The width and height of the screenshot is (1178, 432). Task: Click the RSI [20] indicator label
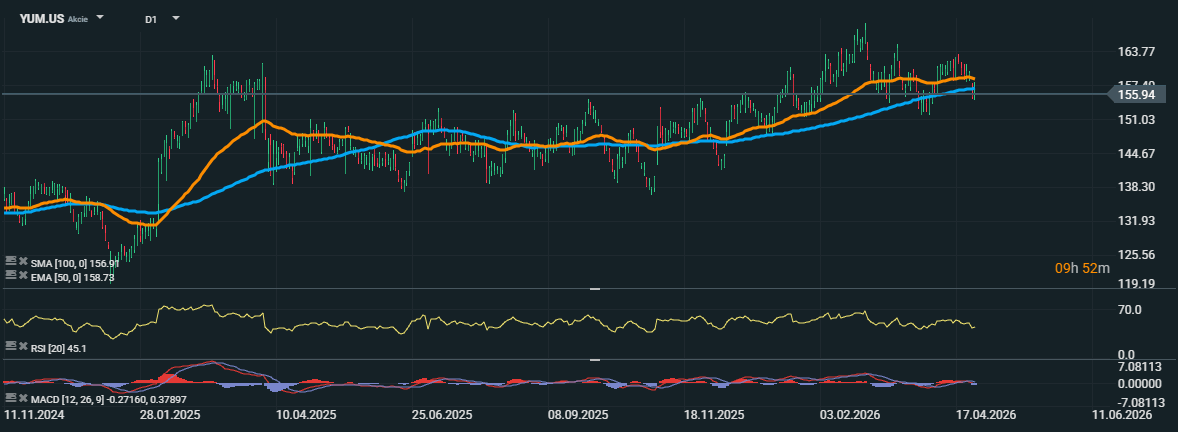(60, 347)
